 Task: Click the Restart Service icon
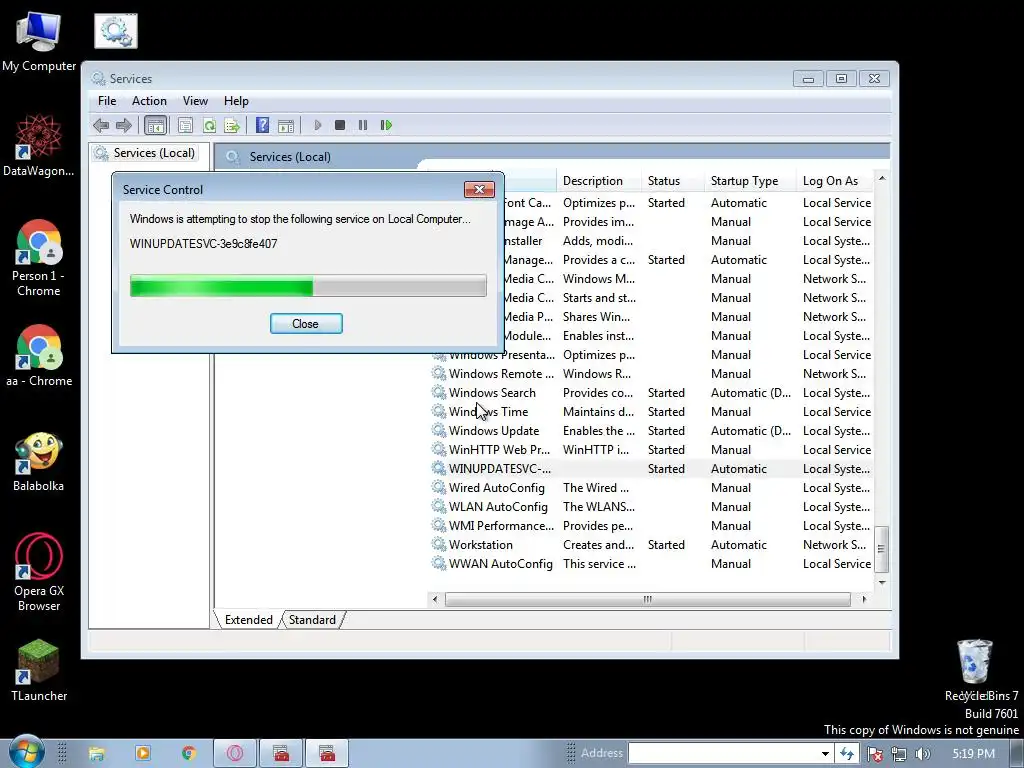pyautogui.click(x=387, y=125)
